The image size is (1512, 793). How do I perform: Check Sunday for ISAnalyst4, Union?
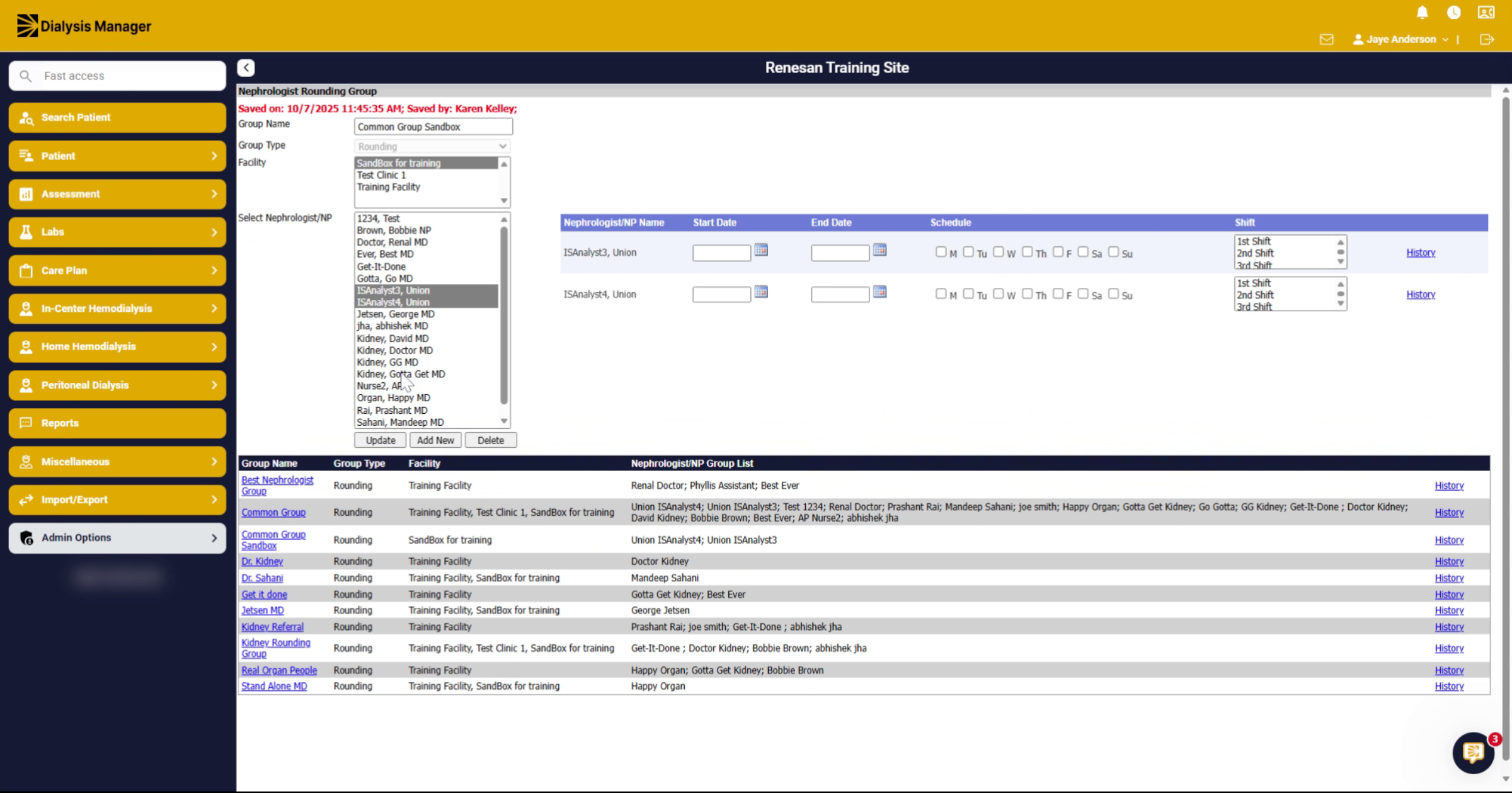tap(1113, 294)
